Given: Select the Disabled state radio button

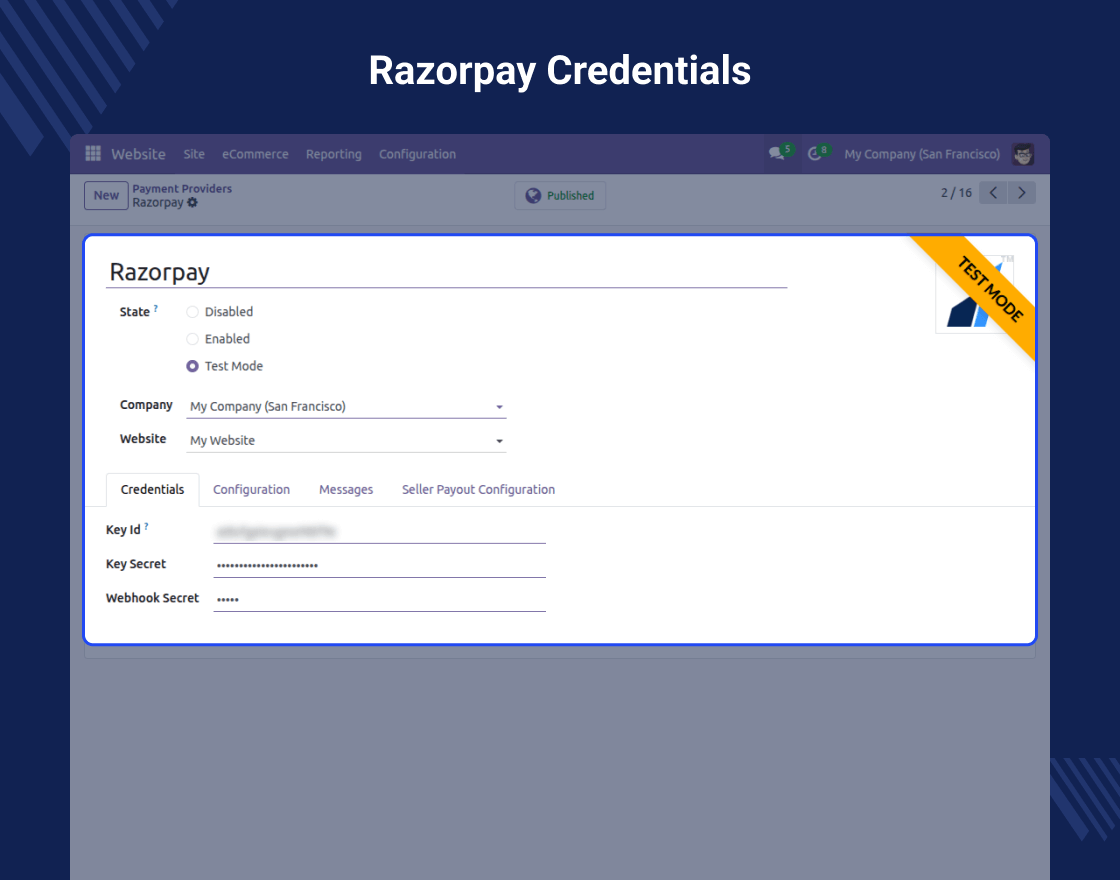Looking at the screenshot, I should [x=192, y=312].
